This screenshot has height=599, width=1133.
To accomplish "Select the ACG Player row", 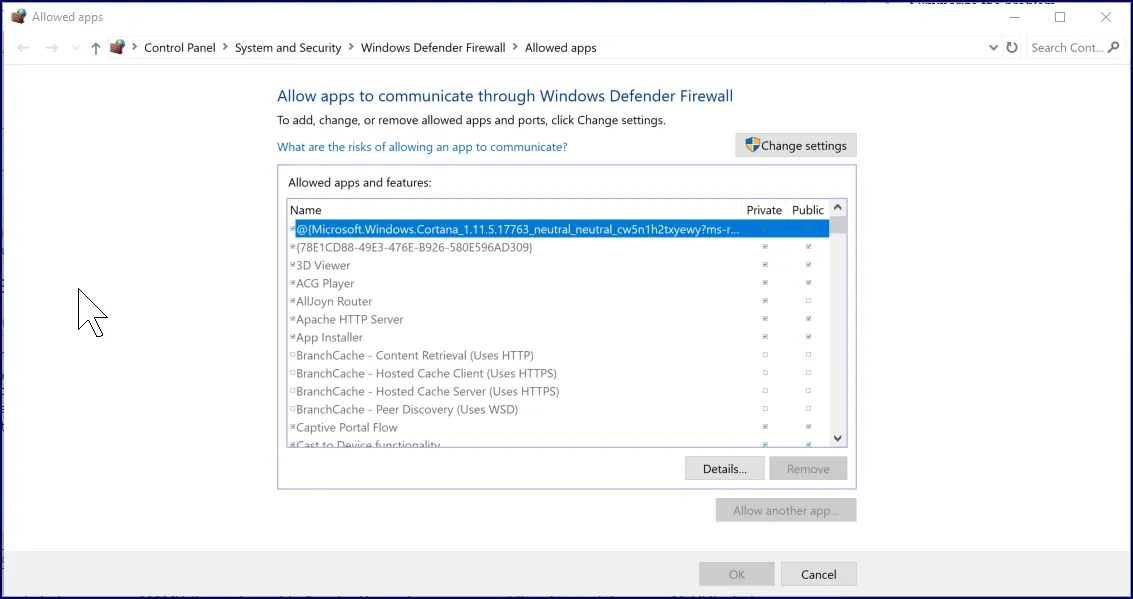I will pyautogui.click(x=558, y=283).
